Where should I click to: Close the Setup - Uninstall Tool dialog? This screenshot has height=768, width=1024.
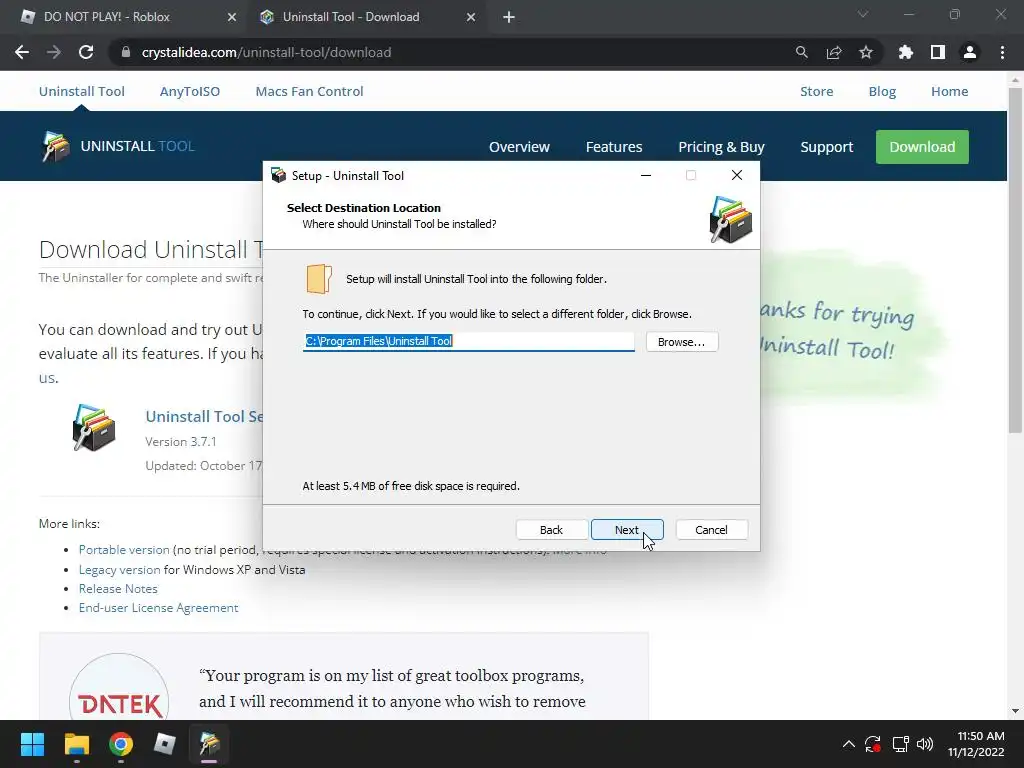coord(737,175)
